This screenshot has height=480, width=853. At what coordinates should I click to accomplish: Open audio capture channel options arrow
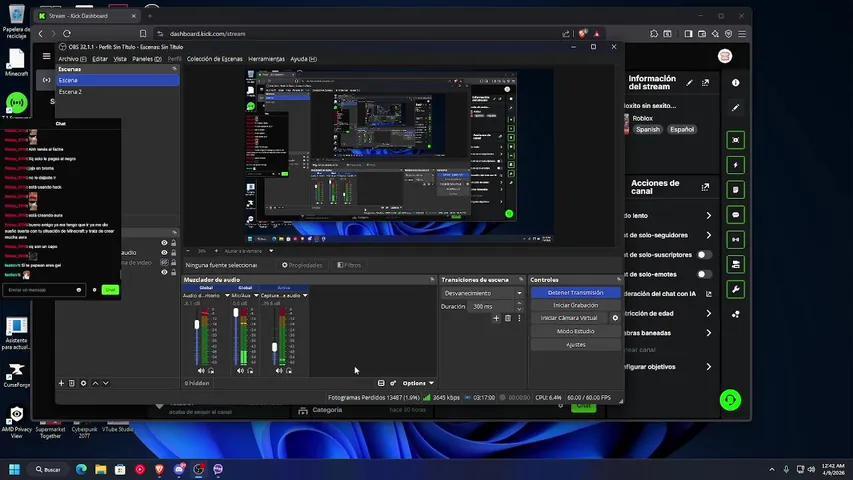point(305,296)
